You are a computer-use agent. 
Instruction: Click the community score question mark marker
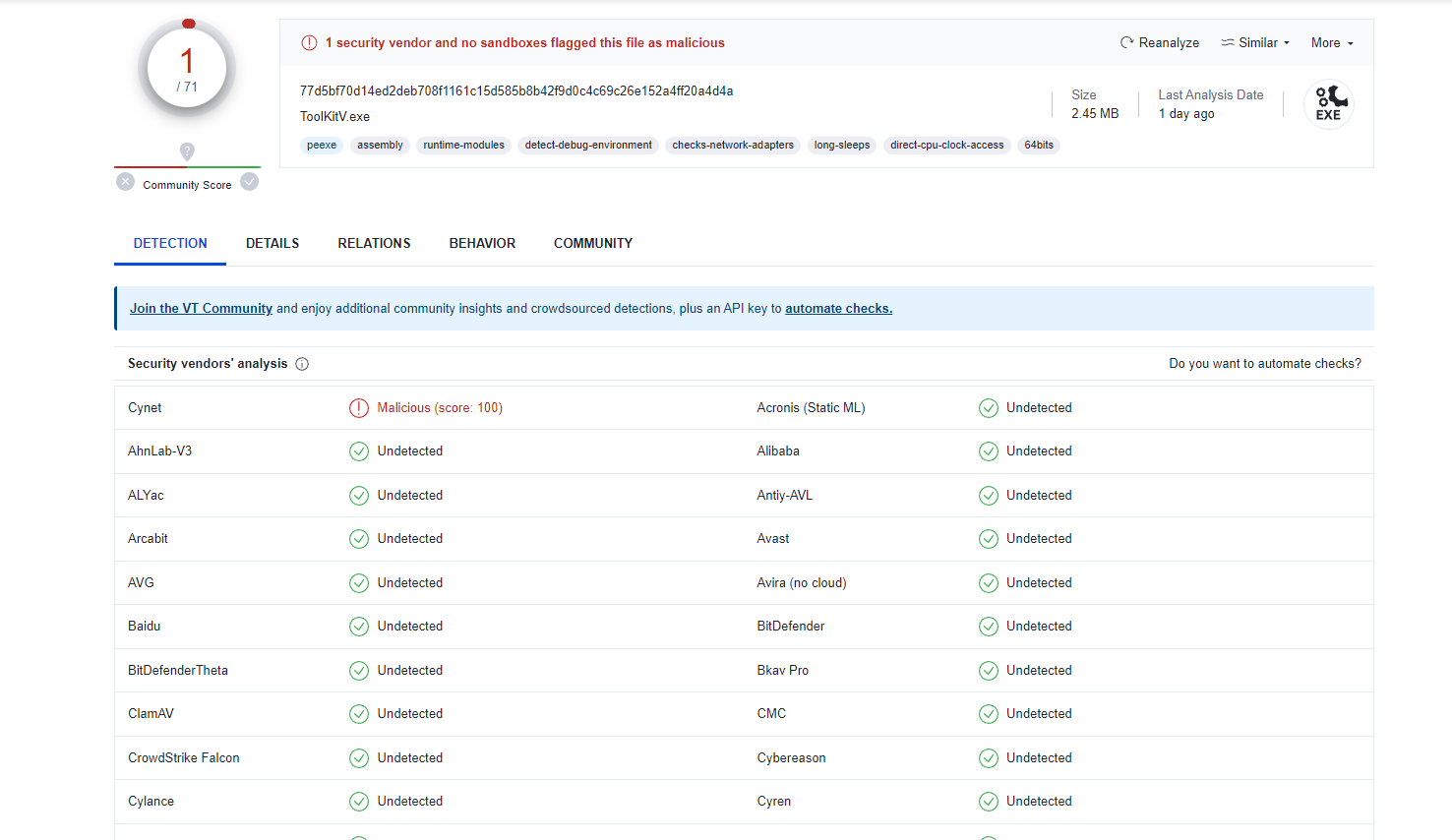click(187, 151)
